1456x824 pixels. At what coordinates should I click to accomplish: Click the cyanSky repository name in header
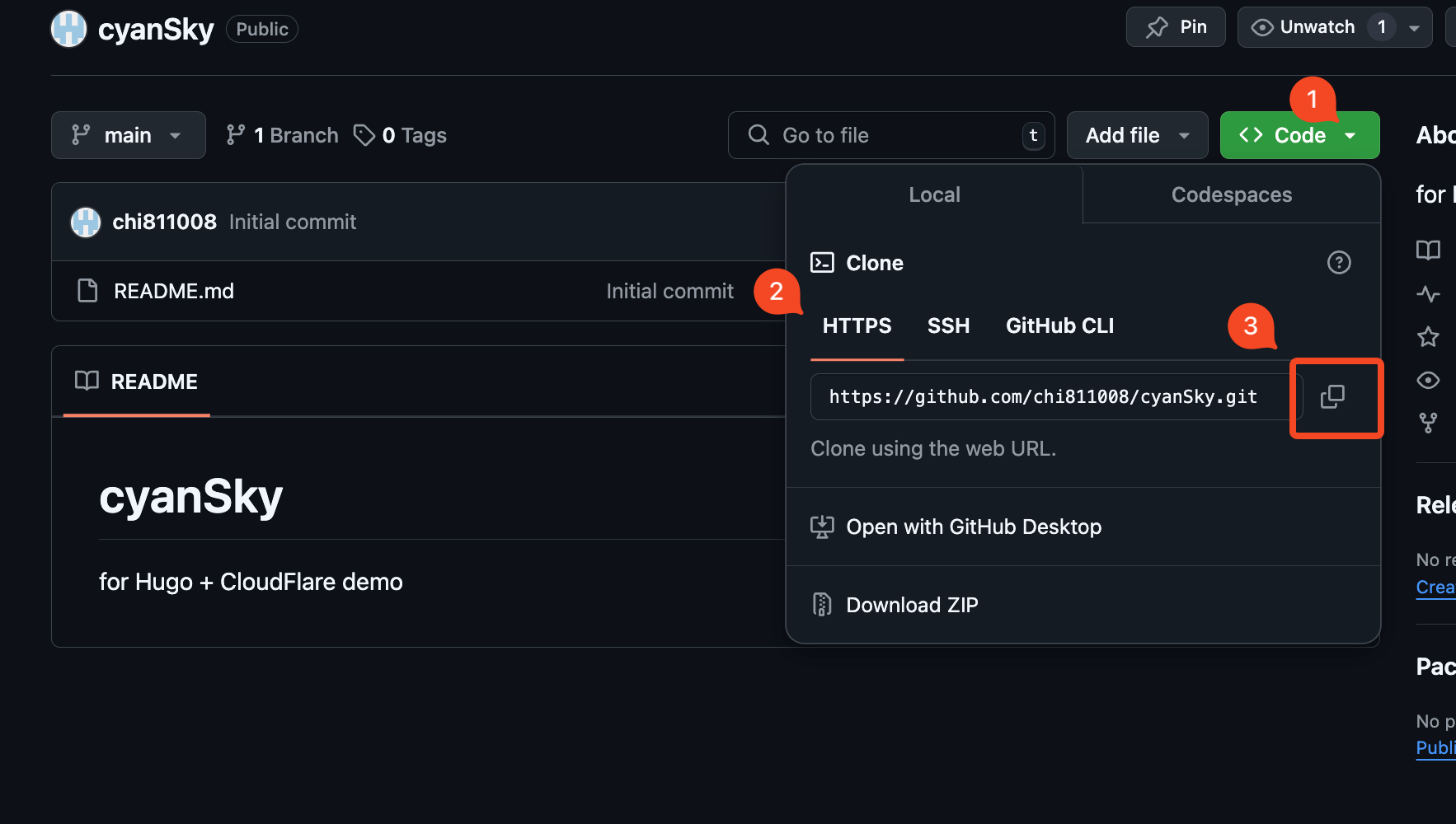[156, 29]
